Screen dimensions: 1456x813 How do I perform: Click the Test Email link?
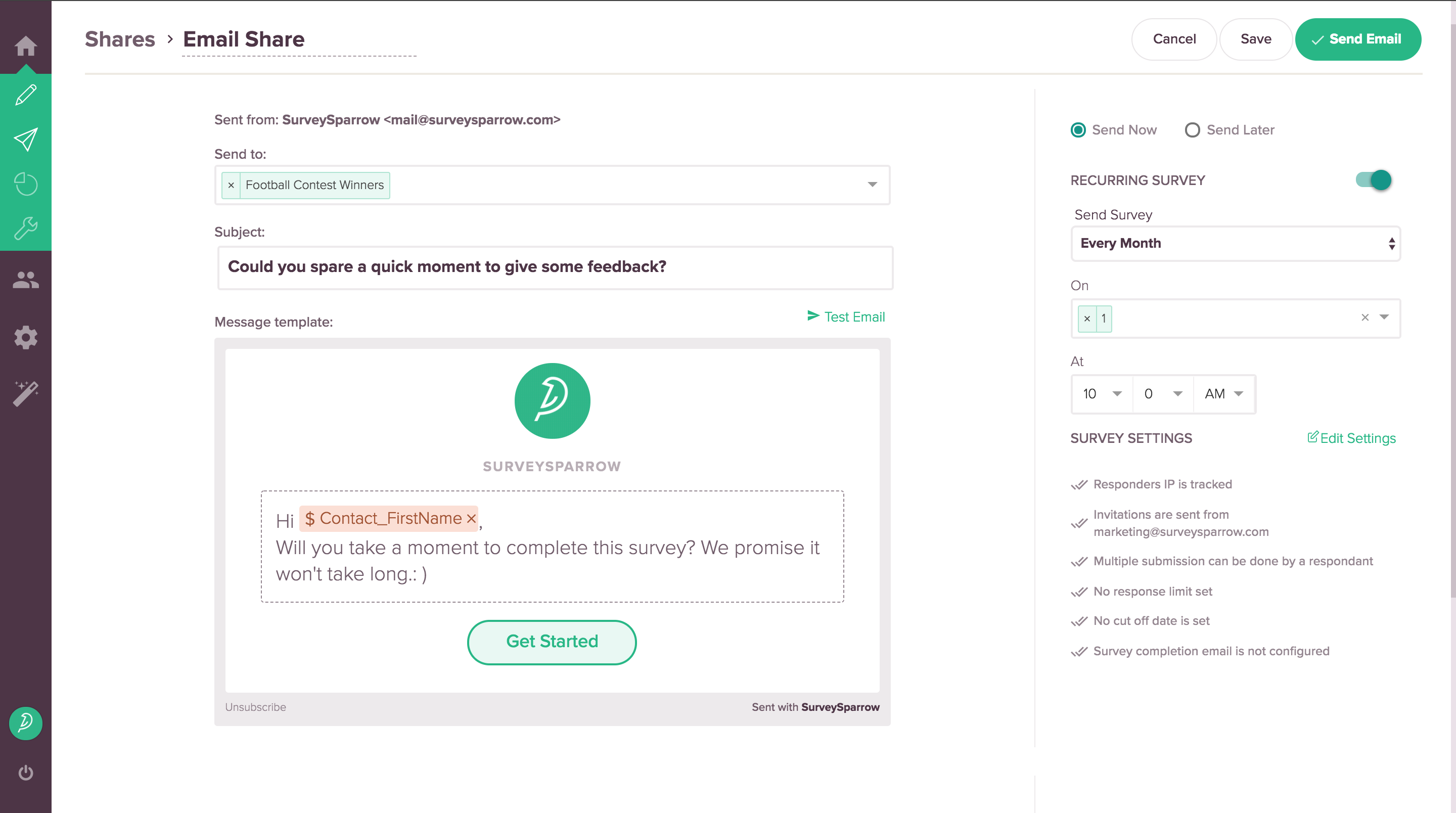[846, 317]
